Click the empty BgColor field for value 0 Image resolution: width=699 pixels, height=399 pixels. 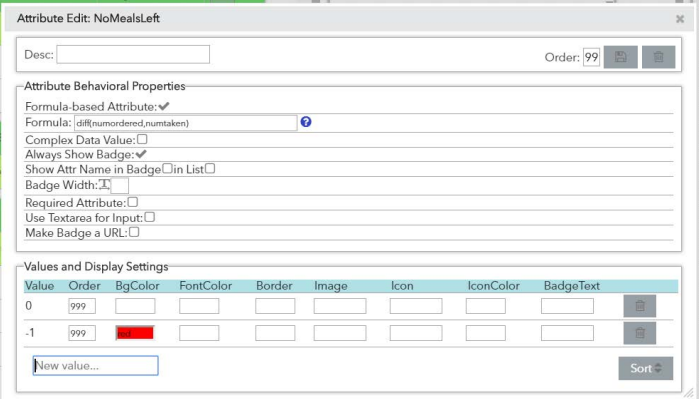coord(135,306)
